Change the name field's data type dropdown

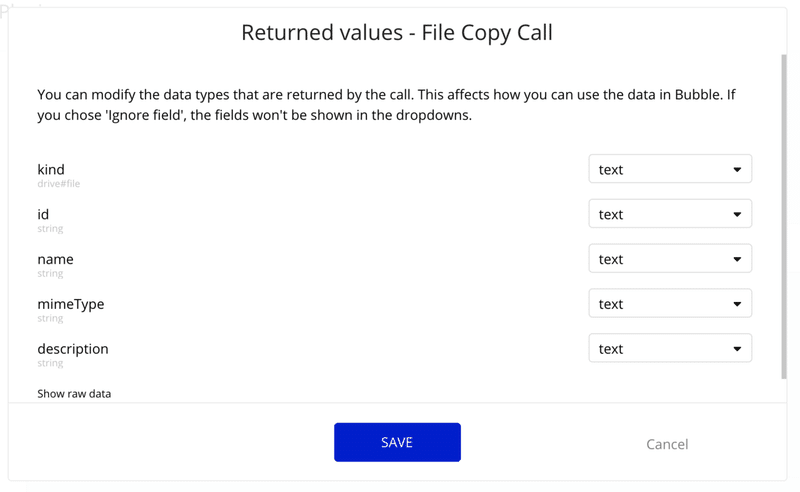click(670, 259)
